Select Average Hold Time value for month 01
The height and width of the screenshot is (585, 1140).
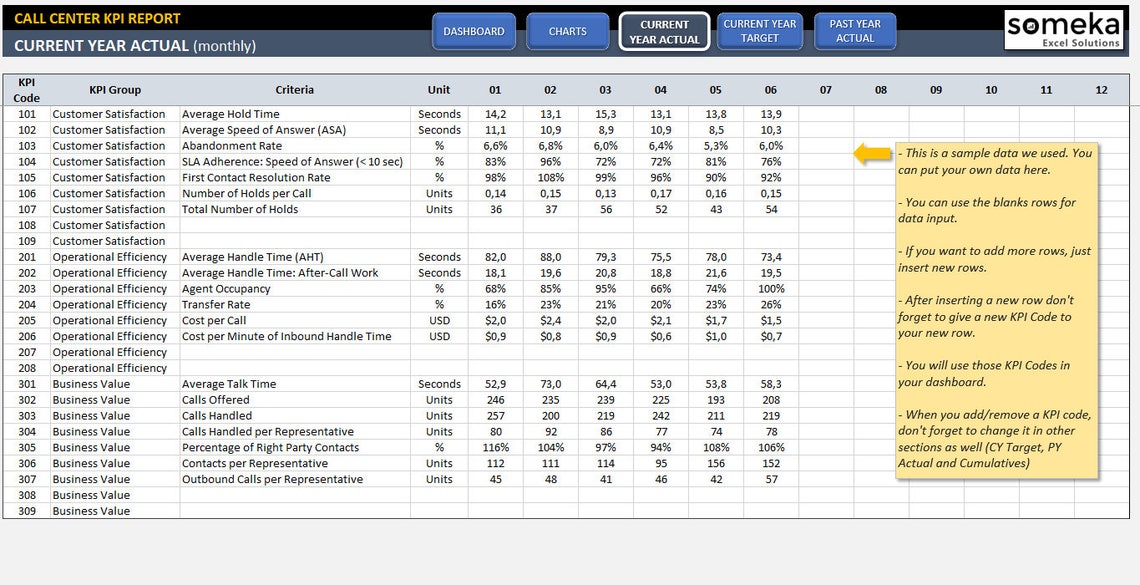(x=495, y=114)
